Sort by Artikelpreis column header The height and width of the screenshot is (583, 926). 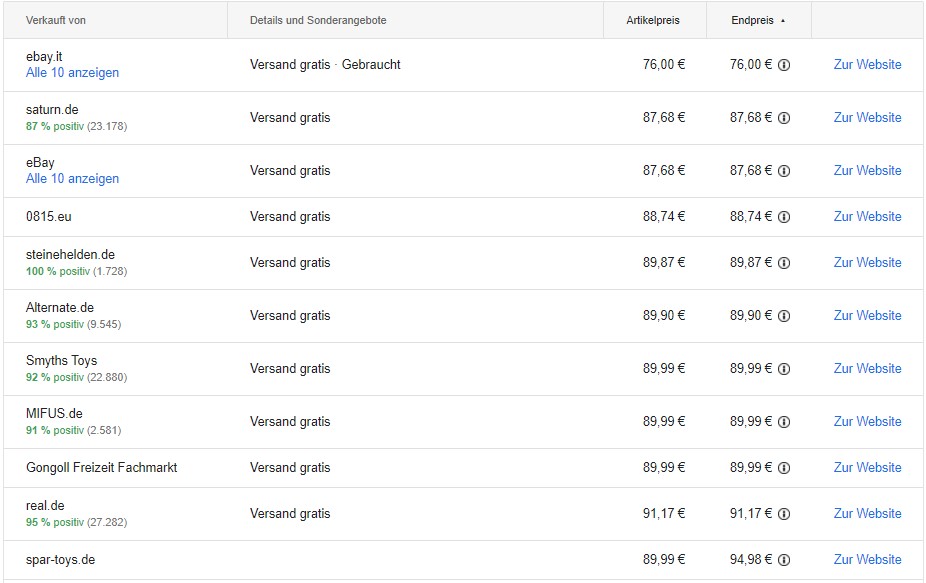(x=653, y=20)
